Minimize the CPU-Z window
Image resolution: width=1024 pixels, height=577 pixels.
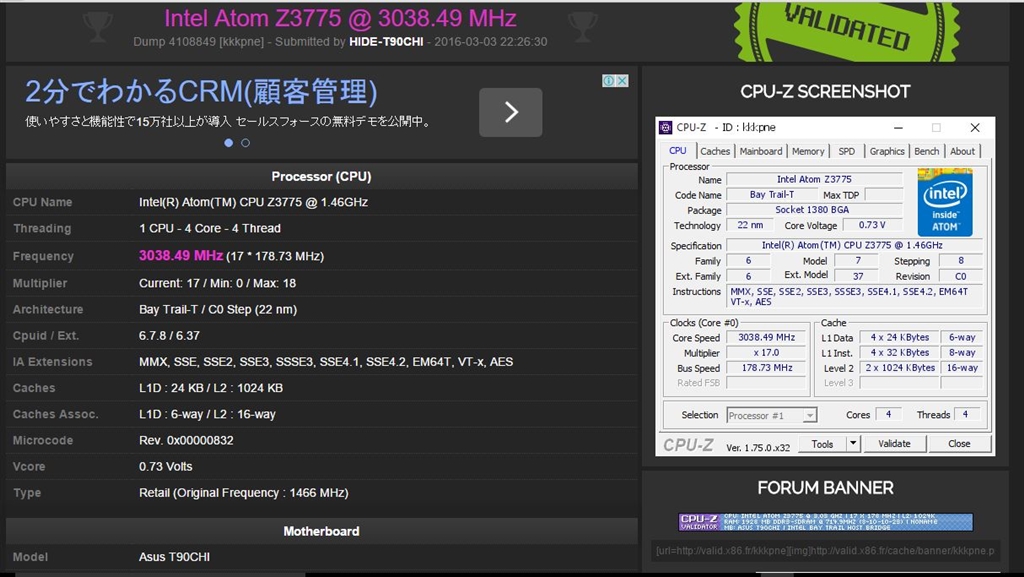[899, 128]
